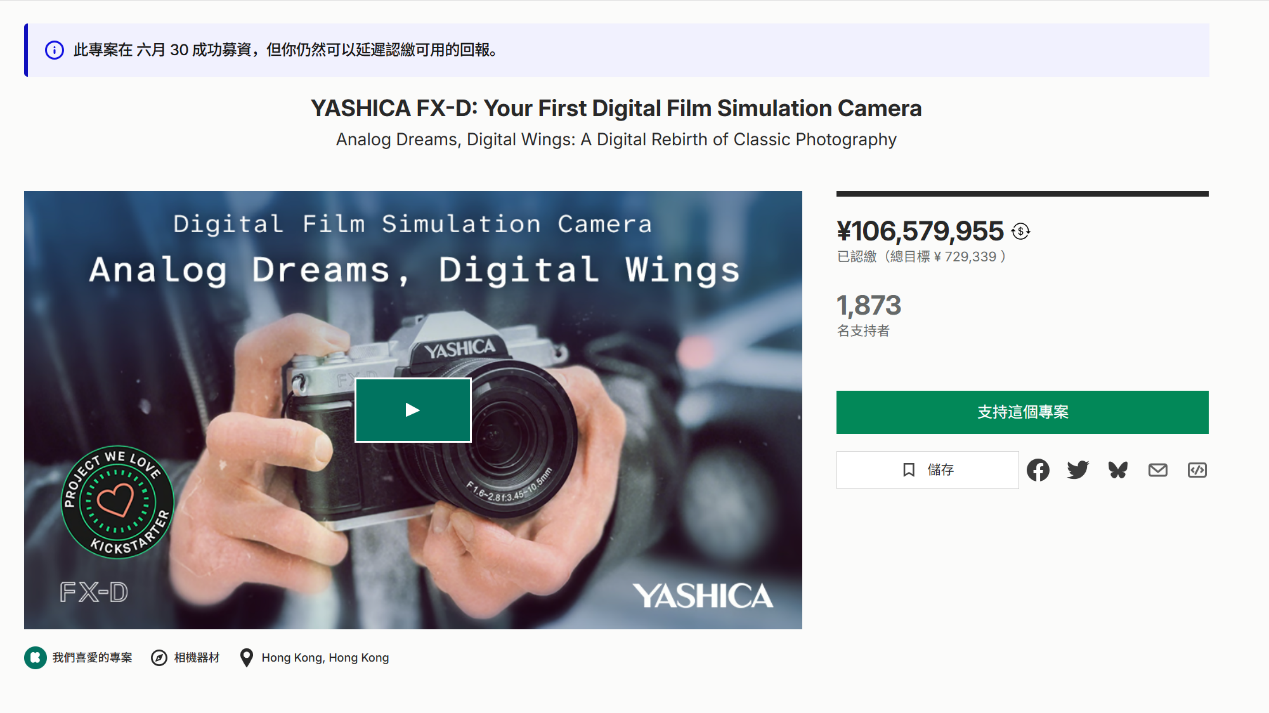Share the project on Bluesky
Image resolution: width=1269 pixels, height=713 pixels.
1118,470
